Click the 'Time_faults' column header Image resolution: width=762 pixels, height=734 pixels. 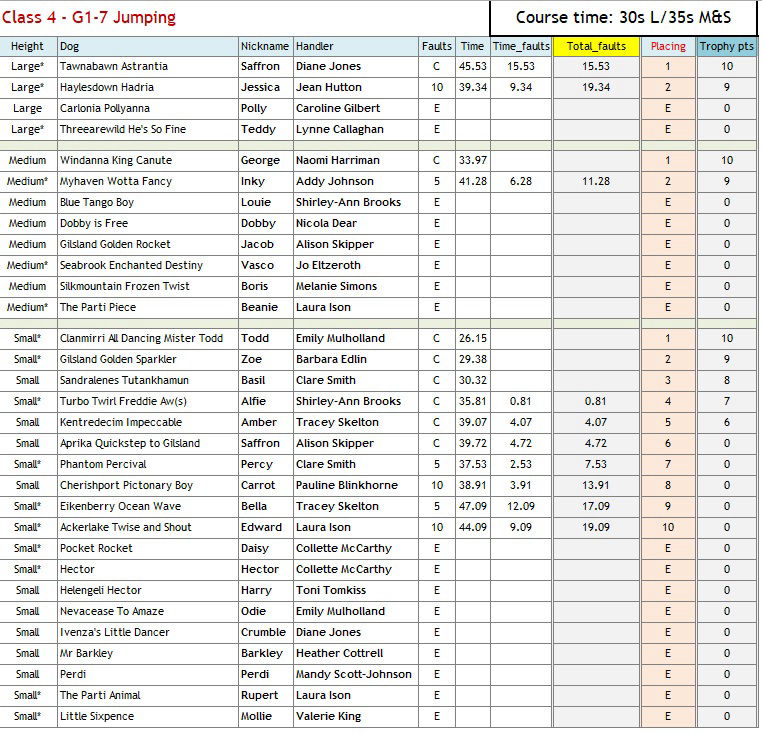[x=521, y=46]
